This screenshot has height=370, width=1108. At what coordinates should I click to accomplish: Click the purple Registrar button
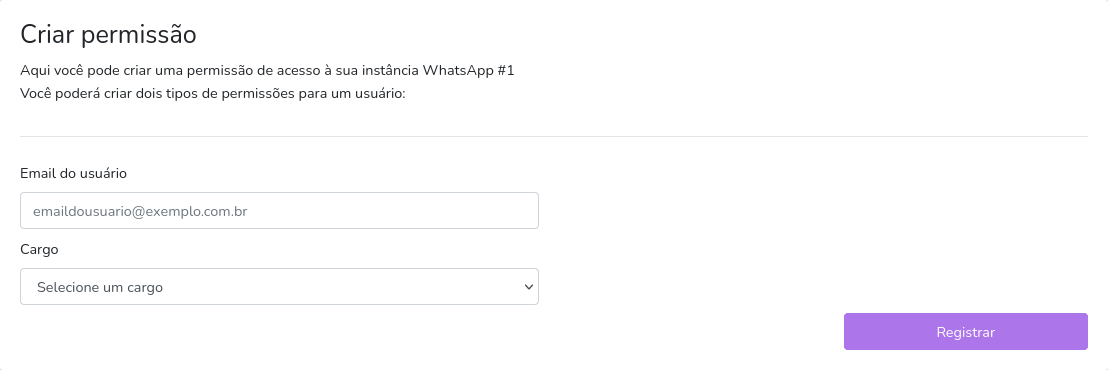[x=965, y=332]
